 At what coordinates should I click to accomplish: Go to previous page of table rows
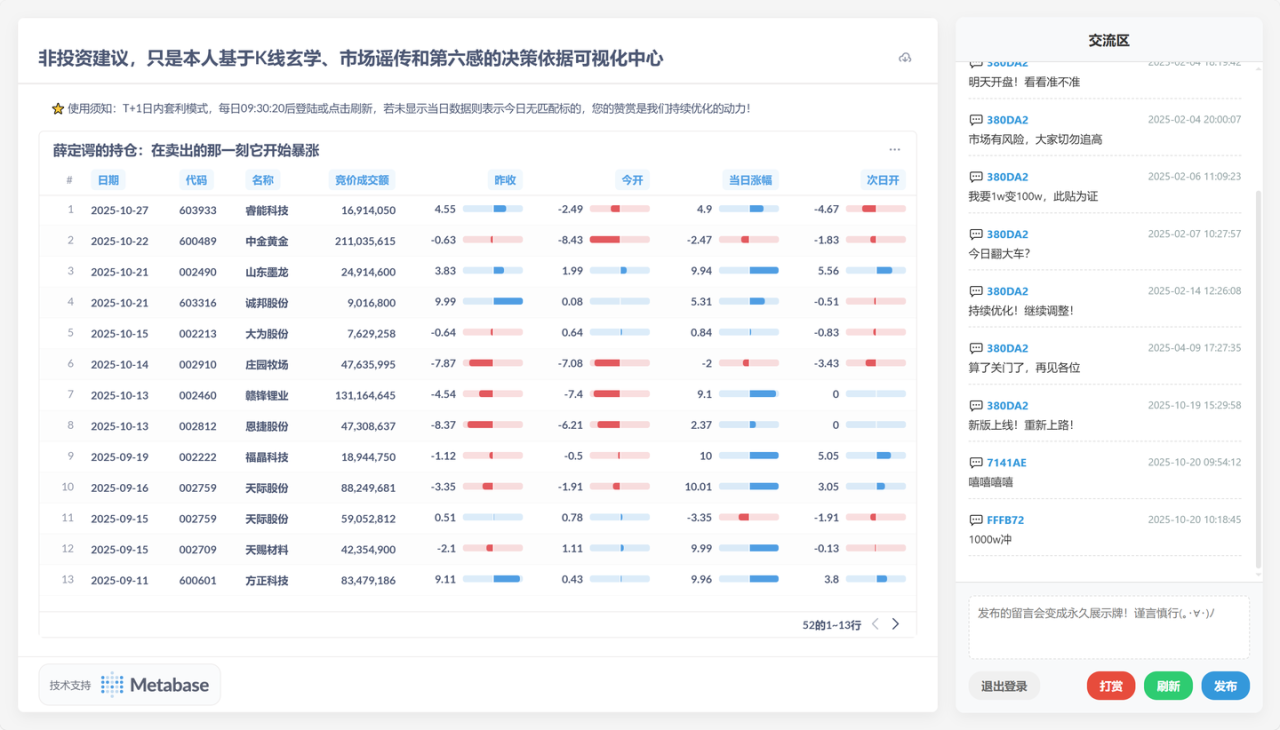pyautogui.click(x=875, y=624)
